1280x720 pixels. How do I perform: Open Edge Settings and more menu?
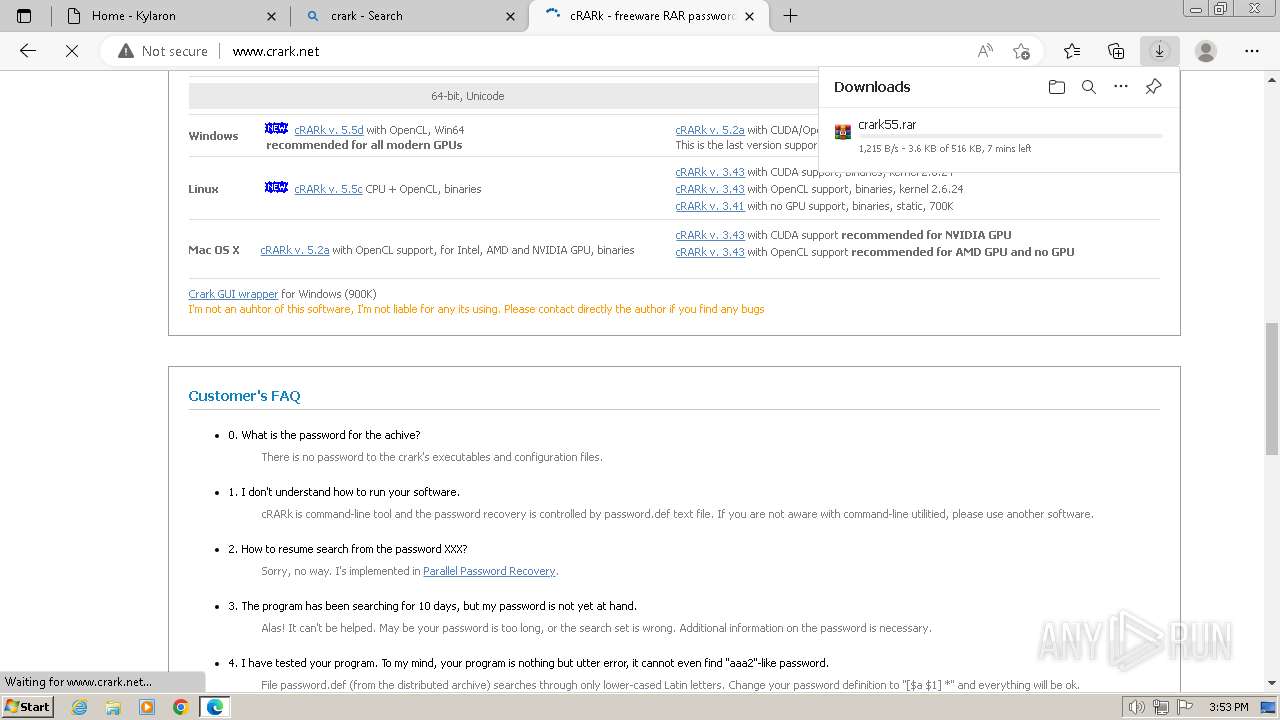point(1252,51)
